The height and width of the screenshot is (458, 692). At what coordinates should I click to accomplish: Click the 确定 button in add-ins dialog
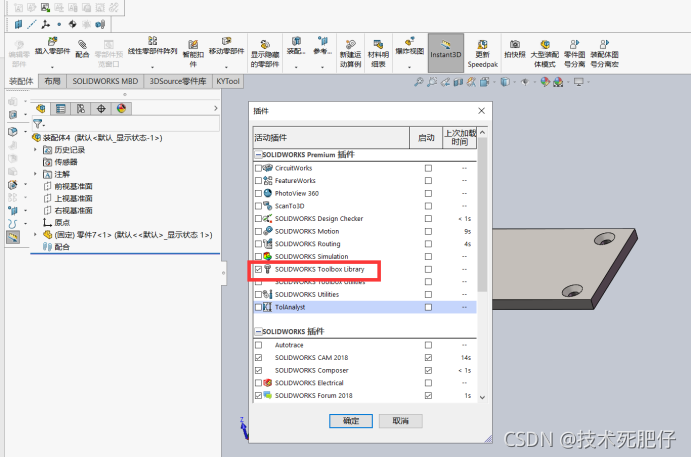pos(351,421)
